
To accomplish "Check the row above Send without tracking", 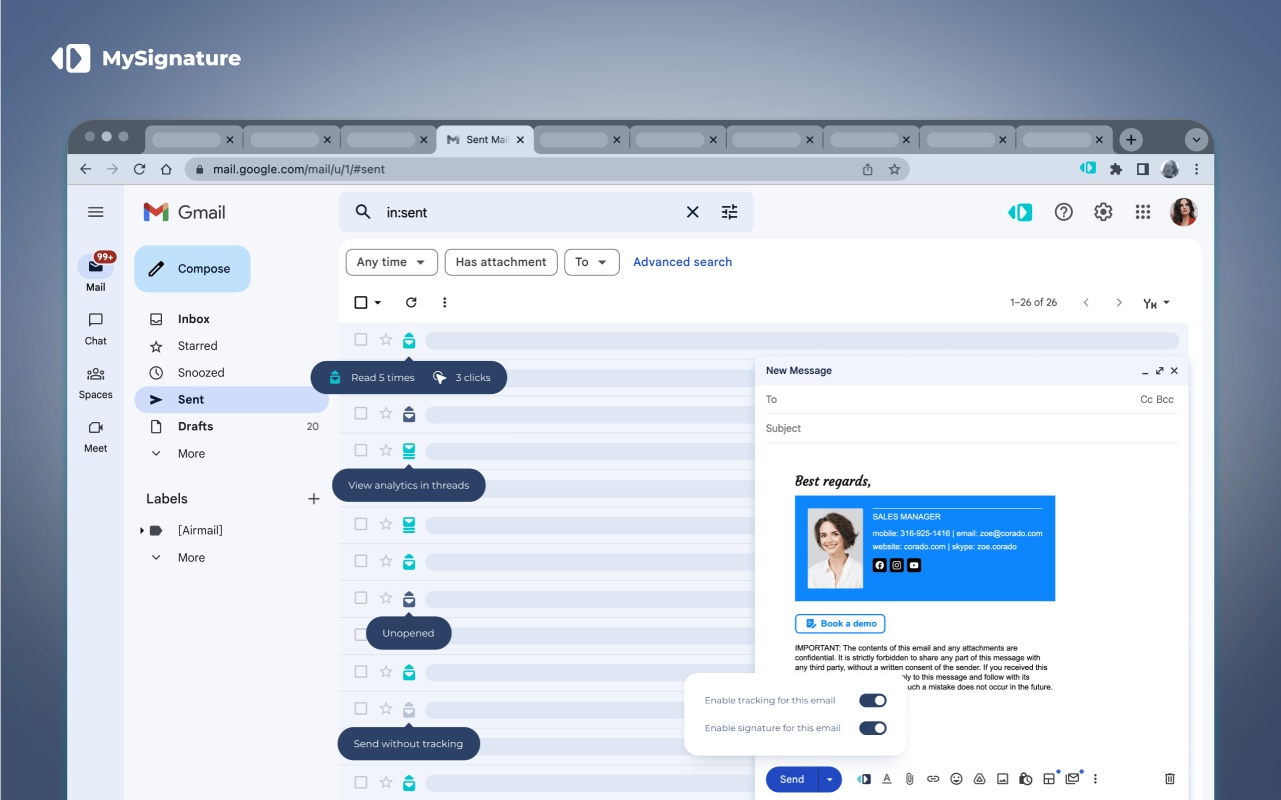I will click(x=361, y=709).
